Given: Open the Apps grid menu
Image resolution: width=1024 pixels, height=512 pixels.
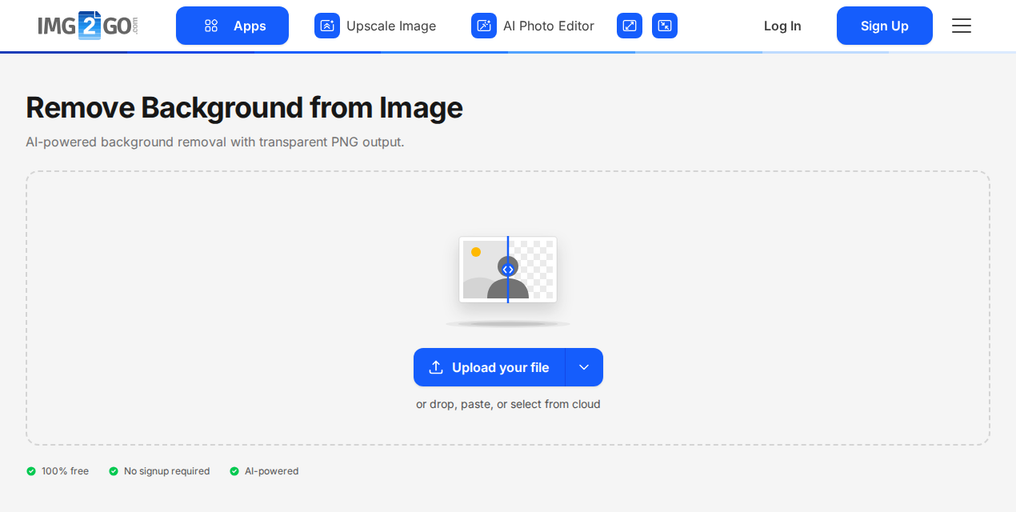Looking at the screenshot, I should pos(232,26).
